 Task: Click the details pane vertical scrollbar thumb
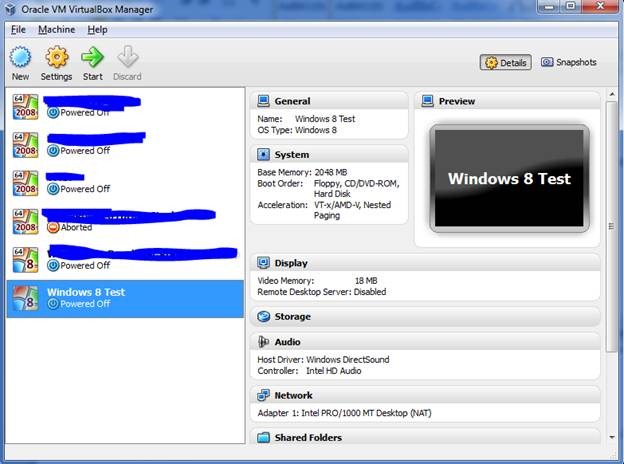pyautogui.click(x=612, y=226)
